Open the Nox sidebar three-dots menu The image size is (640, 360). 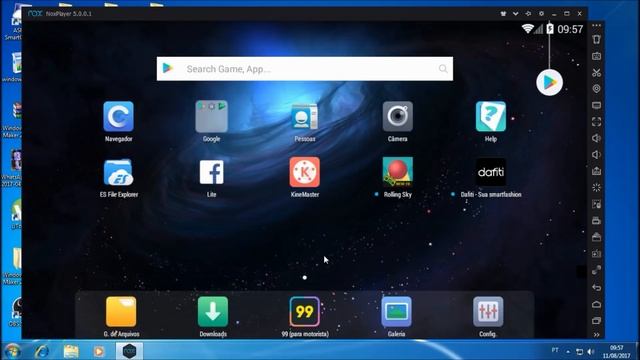[596, 25]
